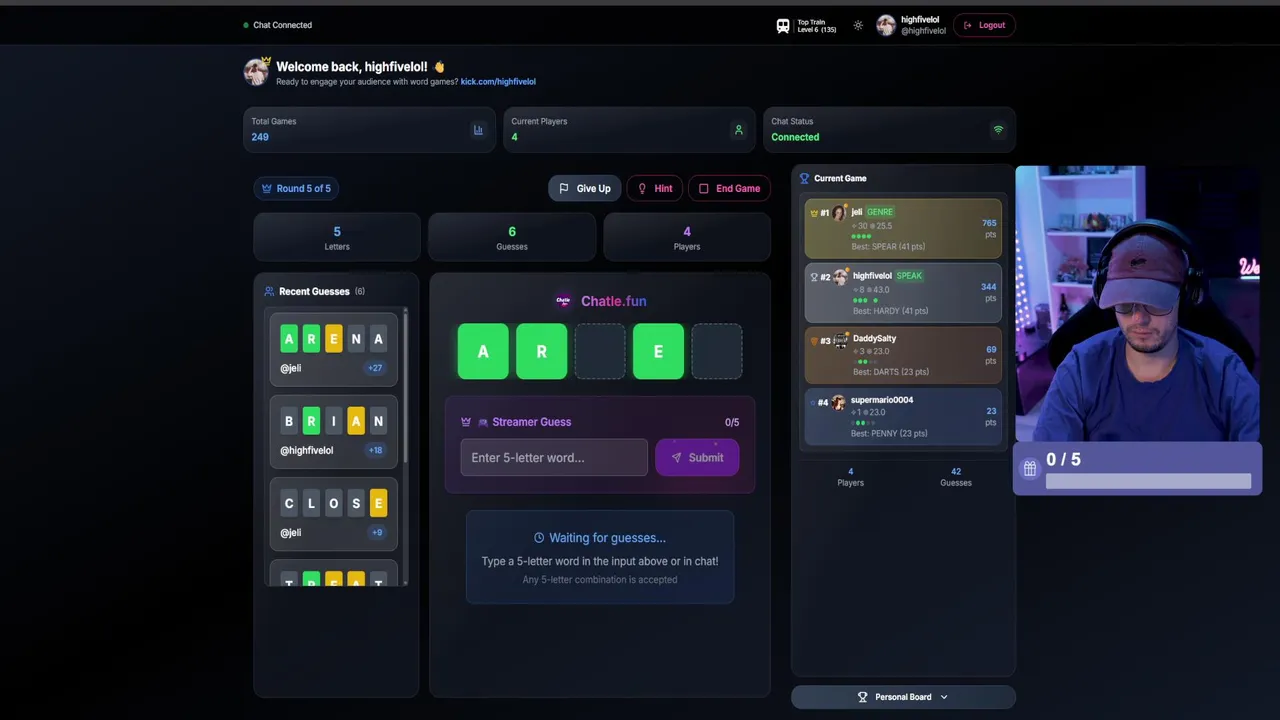End the game with End Game button
This screenshot has height=720, width=1280.
point(729,188)
